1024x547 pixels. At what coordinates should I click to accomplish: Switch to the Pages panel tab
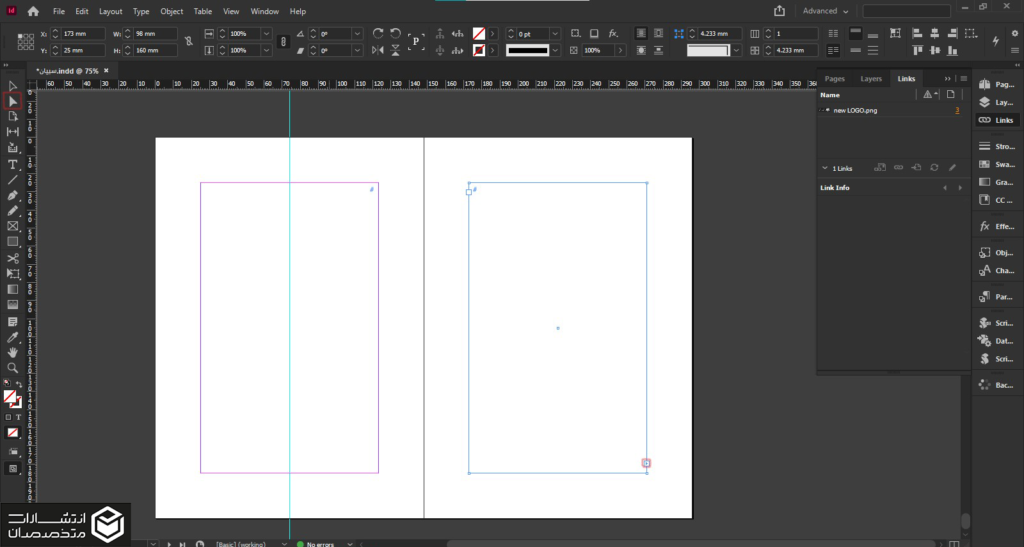point(835,78)
